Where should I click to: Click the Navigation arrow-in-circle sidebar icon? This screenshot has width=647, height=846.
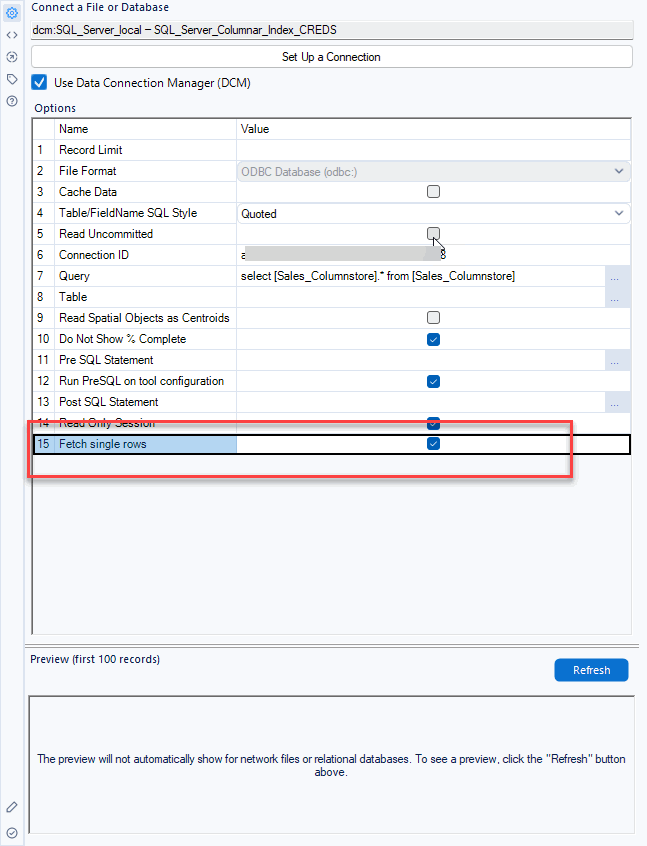coord(12,57)
